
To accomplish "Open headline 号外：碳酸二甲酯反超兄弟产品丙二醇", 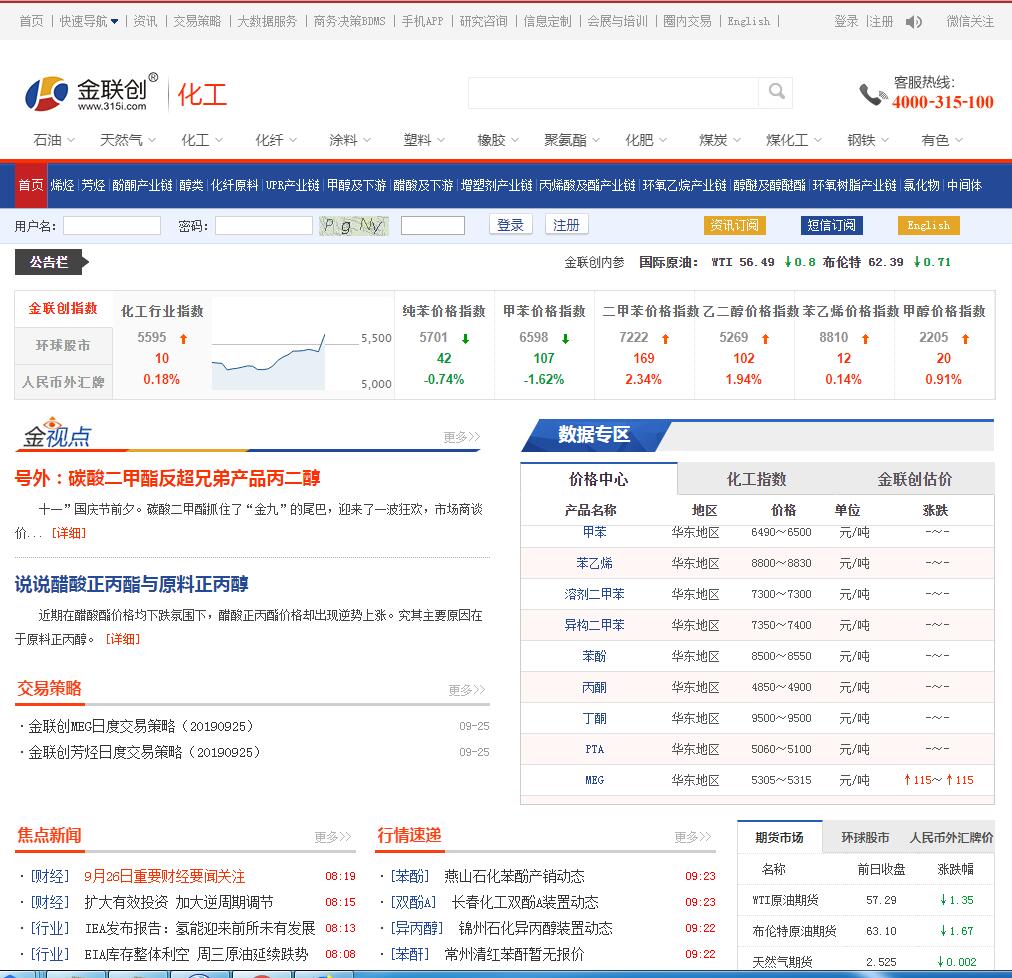I will click(x=167, y=478).
